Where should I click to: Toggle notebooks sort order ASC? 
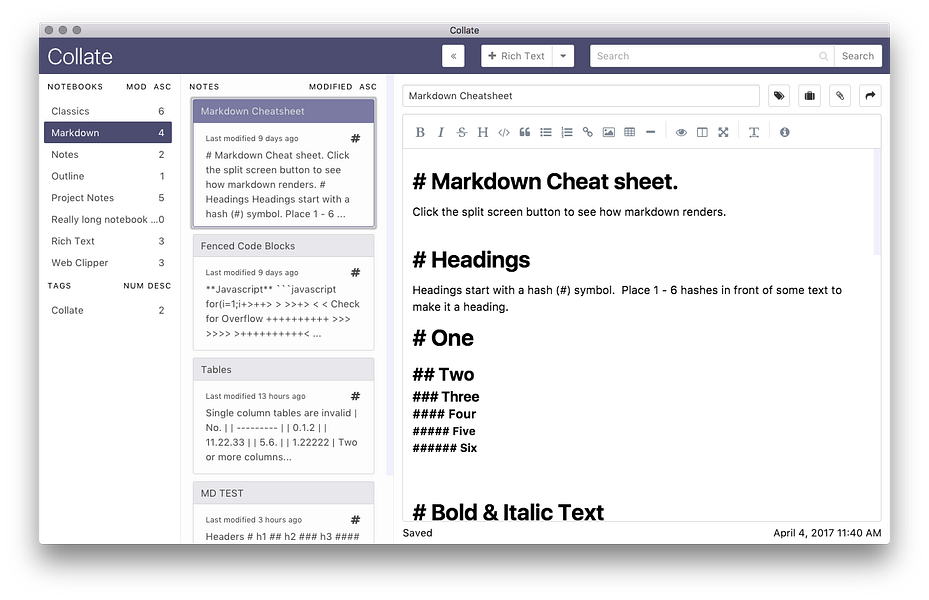coord(162,86)
